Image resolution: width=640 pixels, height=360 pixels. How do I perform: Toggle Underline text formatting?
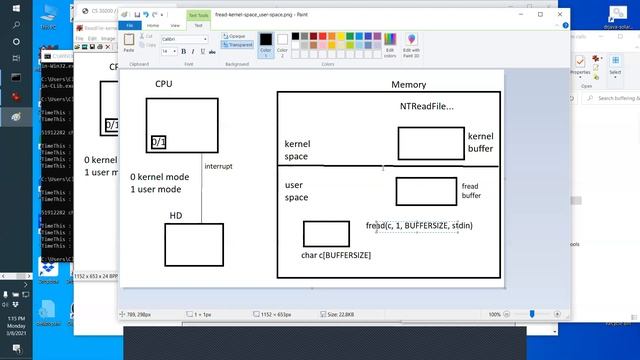[202, 51]
